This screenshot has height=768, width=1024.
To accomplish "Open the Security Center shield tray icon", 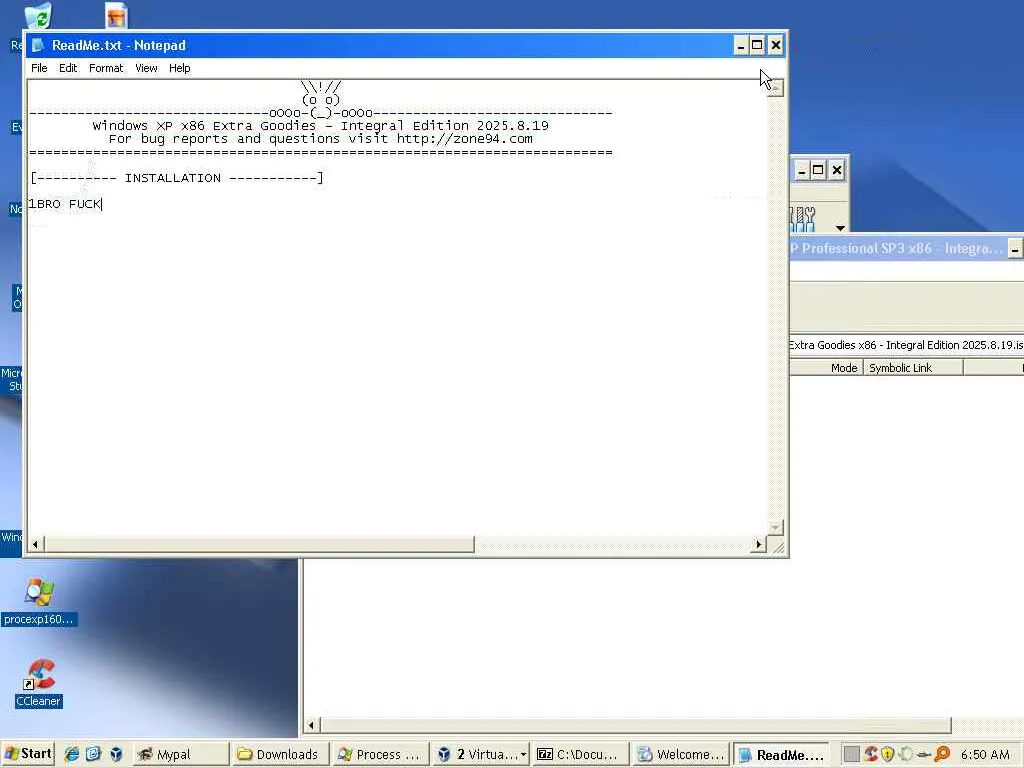I will pyautogui.click(x=888, y=754).
